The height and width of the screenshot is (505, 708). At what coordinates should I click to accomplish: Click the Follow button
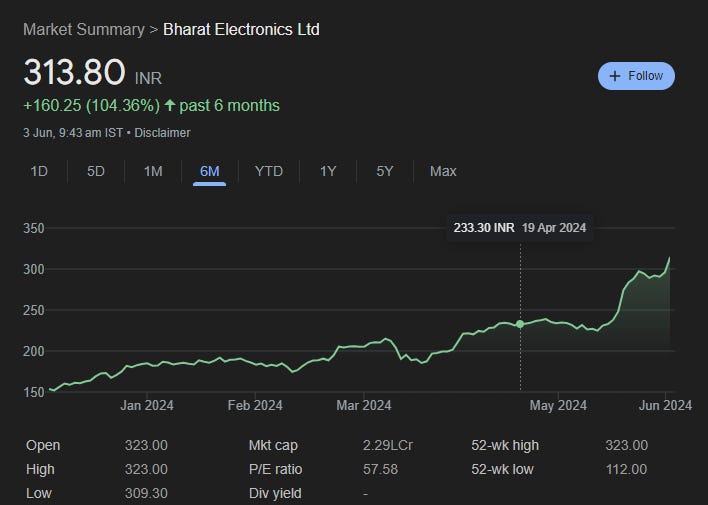636,76
